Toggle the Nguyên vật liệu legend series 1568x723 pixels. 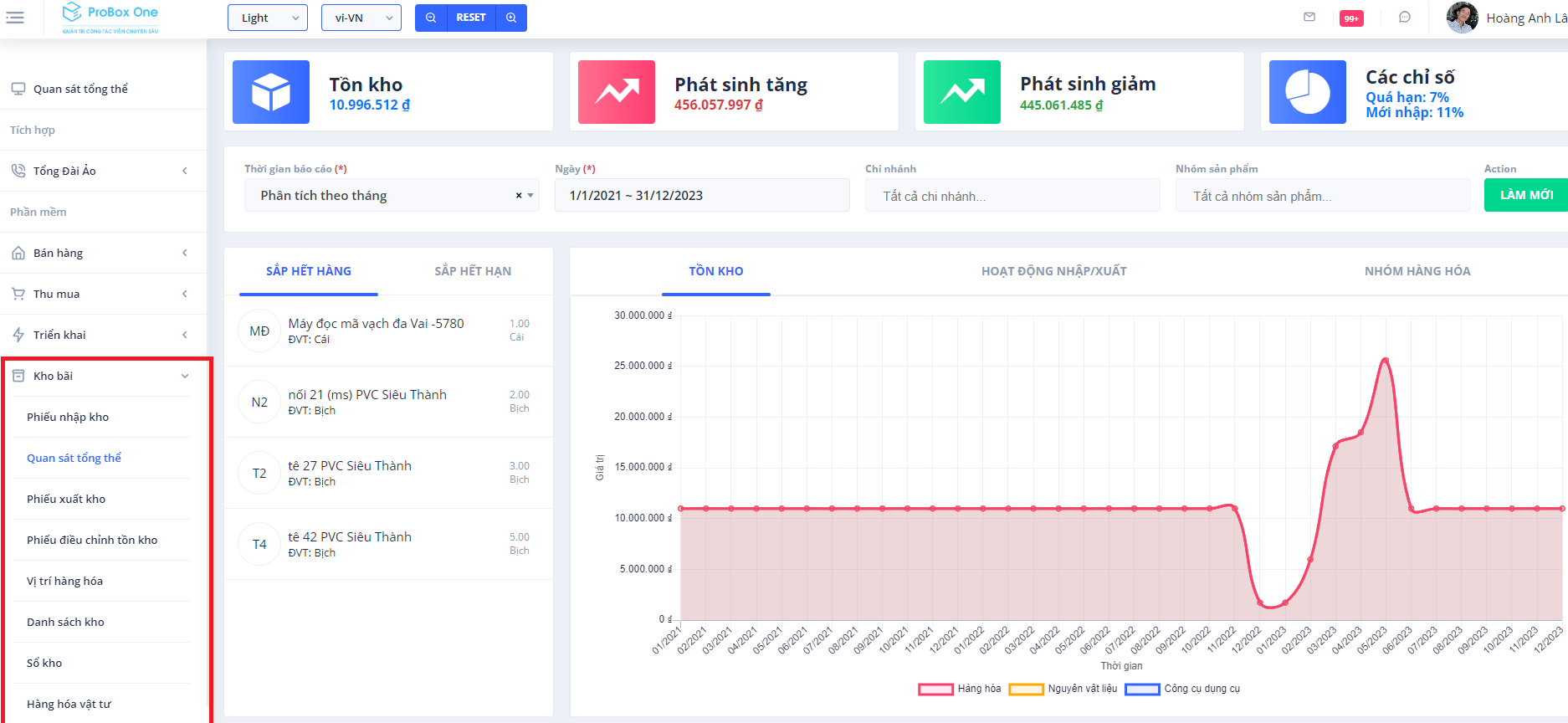[1063, 689]
